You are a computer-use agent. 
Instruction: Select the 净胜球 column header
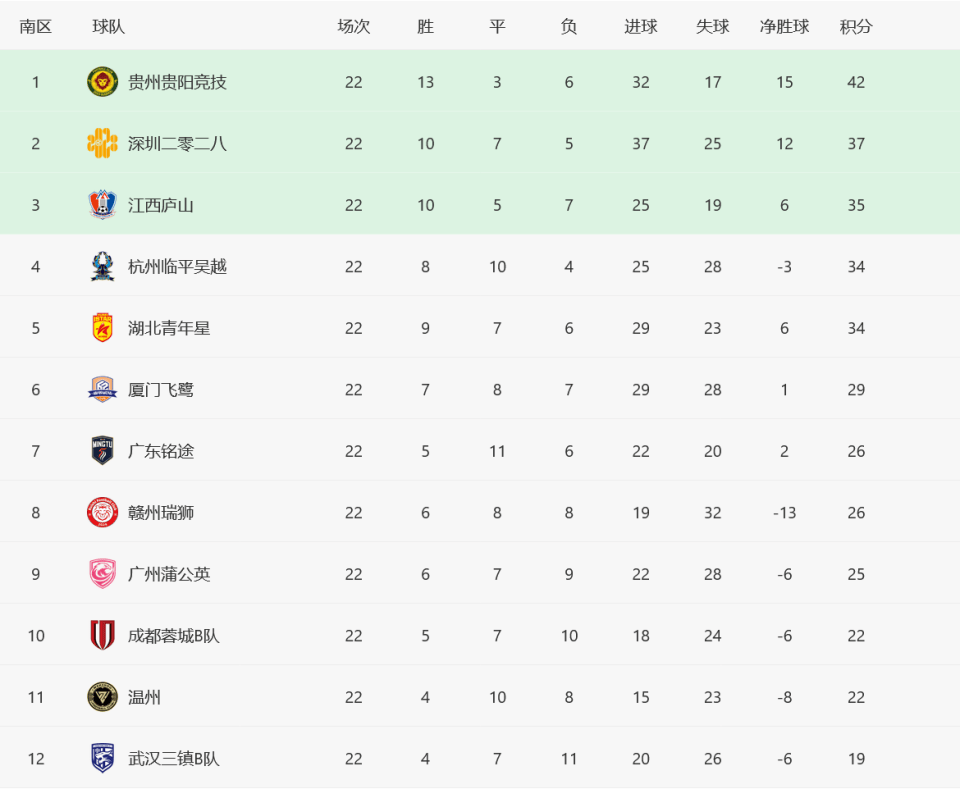pos(784,26)
